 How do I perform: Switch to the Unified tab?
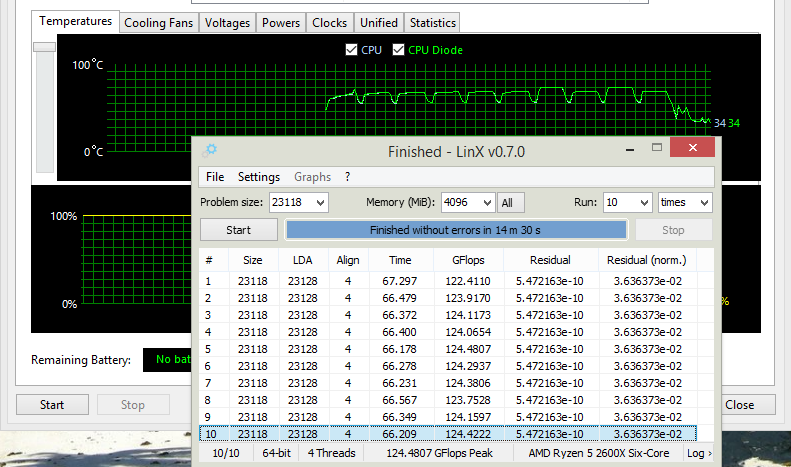[378, 23]
